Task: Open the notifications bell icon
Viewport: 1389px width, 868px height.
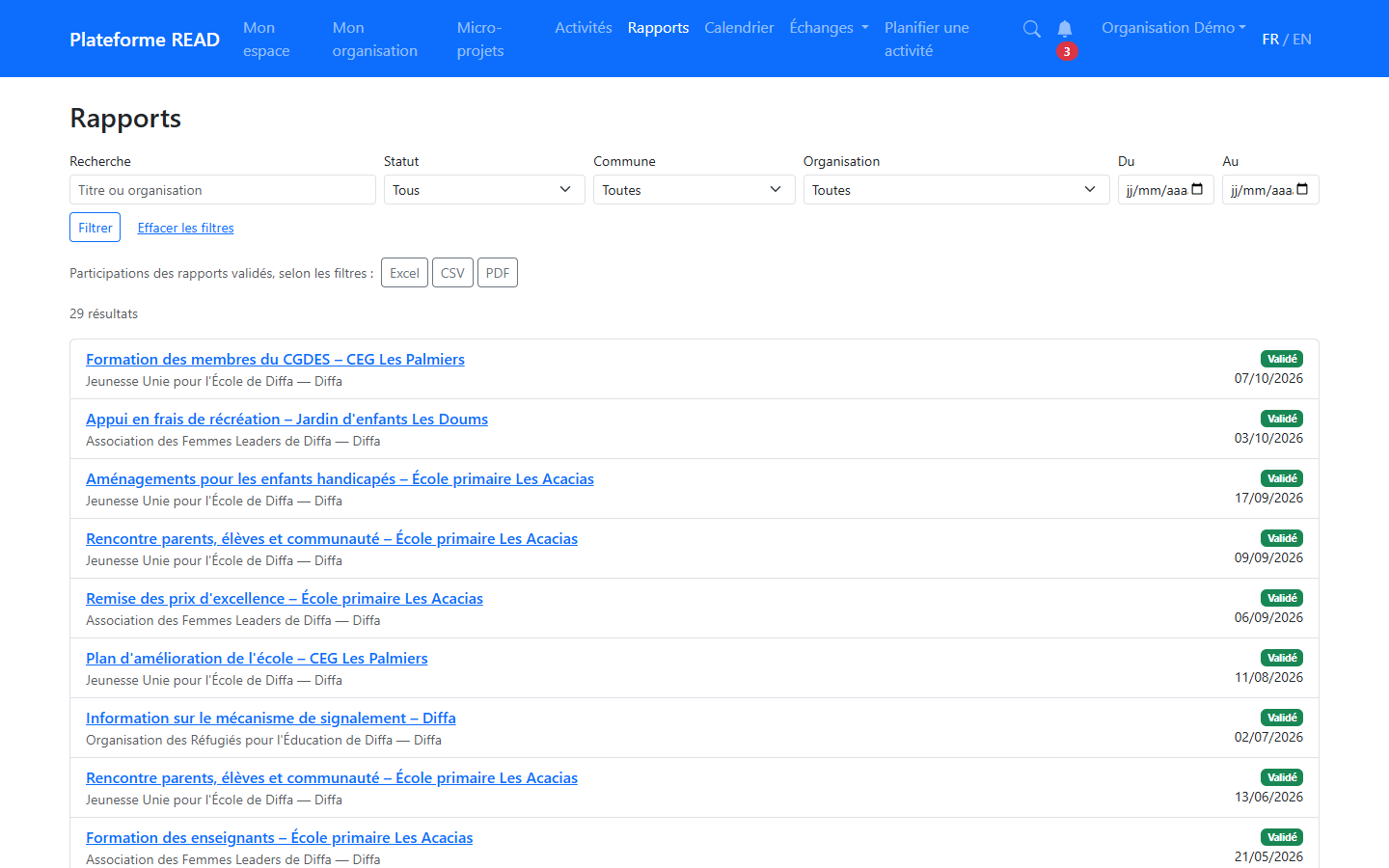Action: (x=1065, y=29)
